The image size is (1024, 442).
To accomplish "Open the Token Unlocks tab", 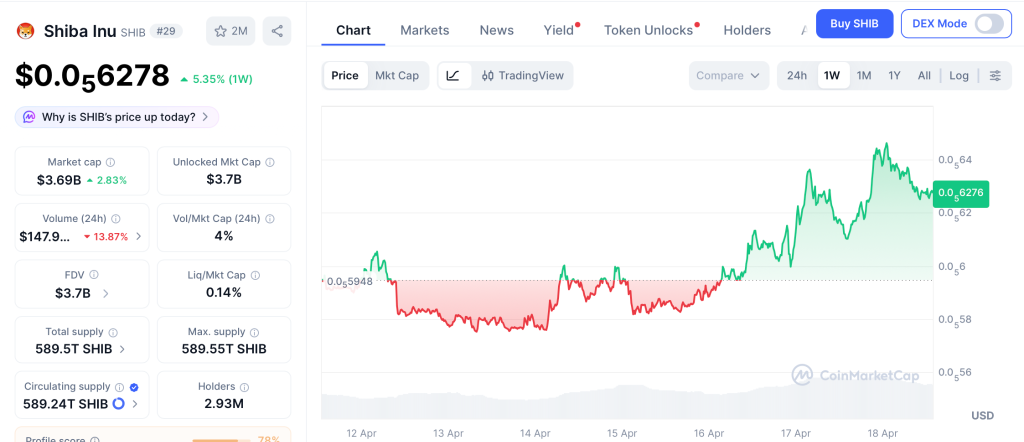I will (648, 30).
